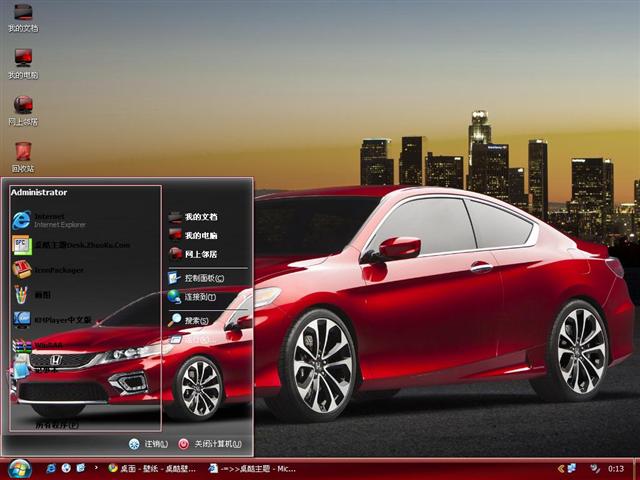This screenshot has height=480, width=640.
Task: Open the 网上邻居 desktop icon
Action: [x=22, y=106]
